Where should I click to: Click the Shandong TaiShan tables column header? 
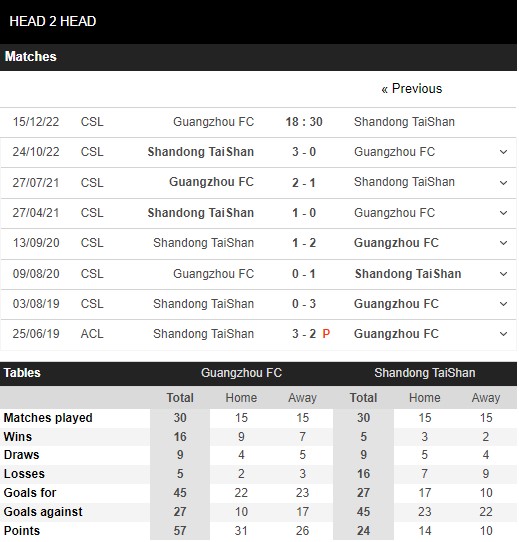click(425, 373)
